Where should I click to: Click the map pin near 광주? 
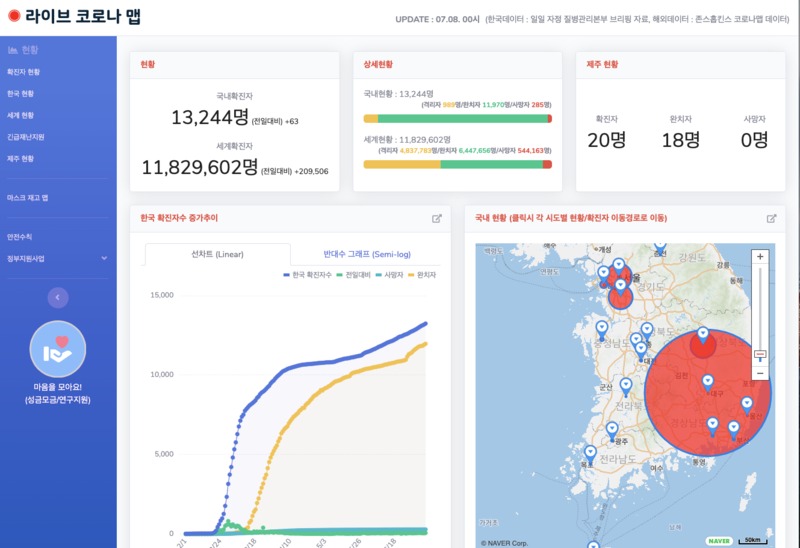click(612, 430)
